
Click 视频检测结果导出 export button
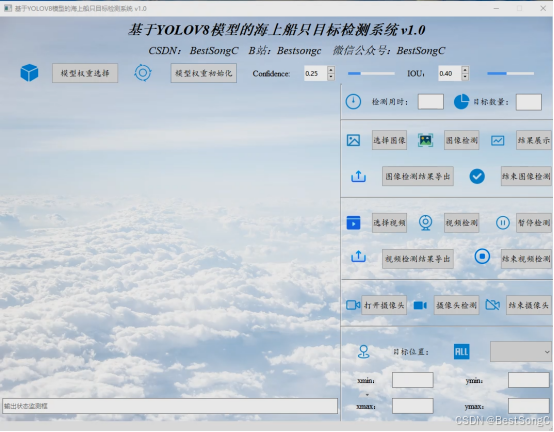click(x=418, y=259)
